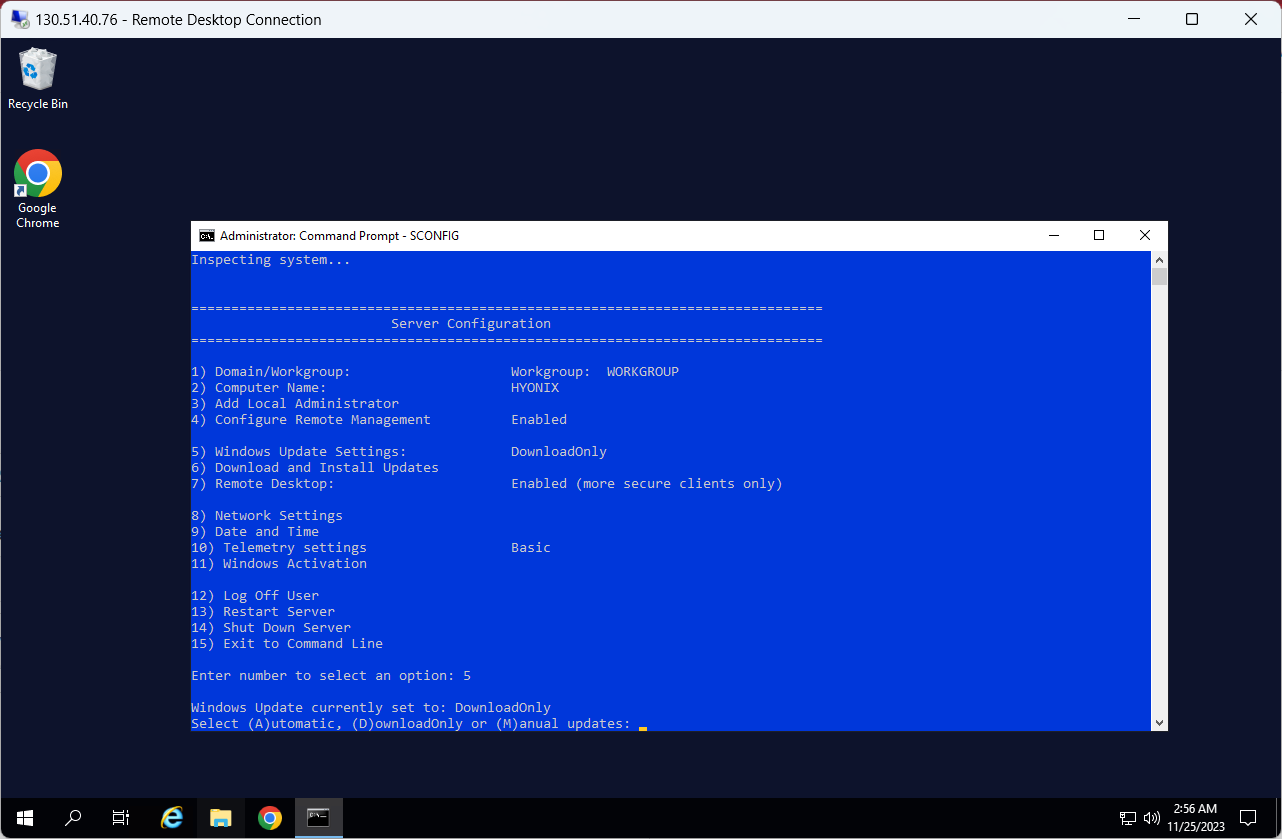
Task: Select the active Command Prompt taskbar icon
Action: [318, 817]
